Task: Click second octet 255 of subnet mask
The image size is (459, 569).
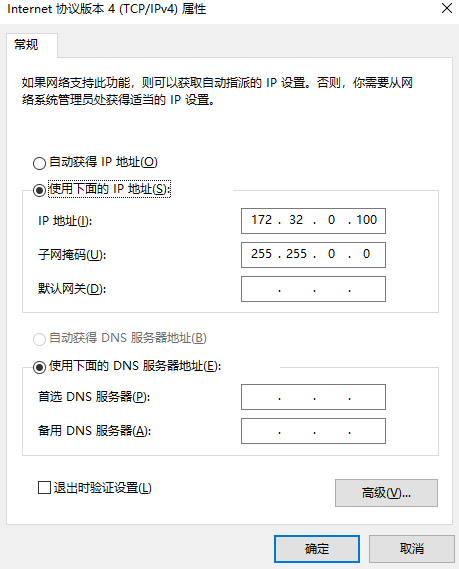Action: pos(296,254)
